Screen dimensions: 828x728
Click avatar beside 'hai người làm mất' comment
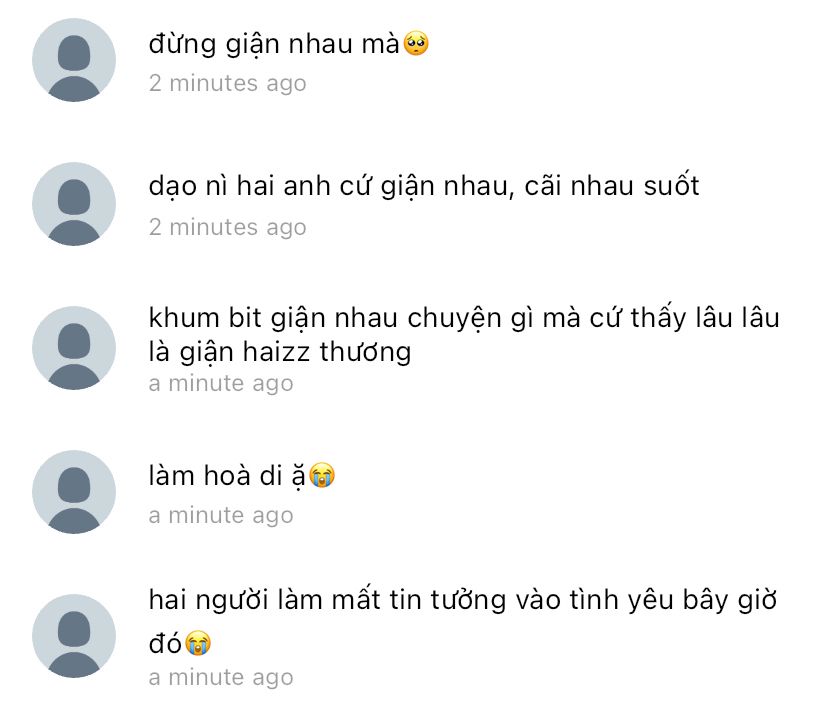coord(74,636)
